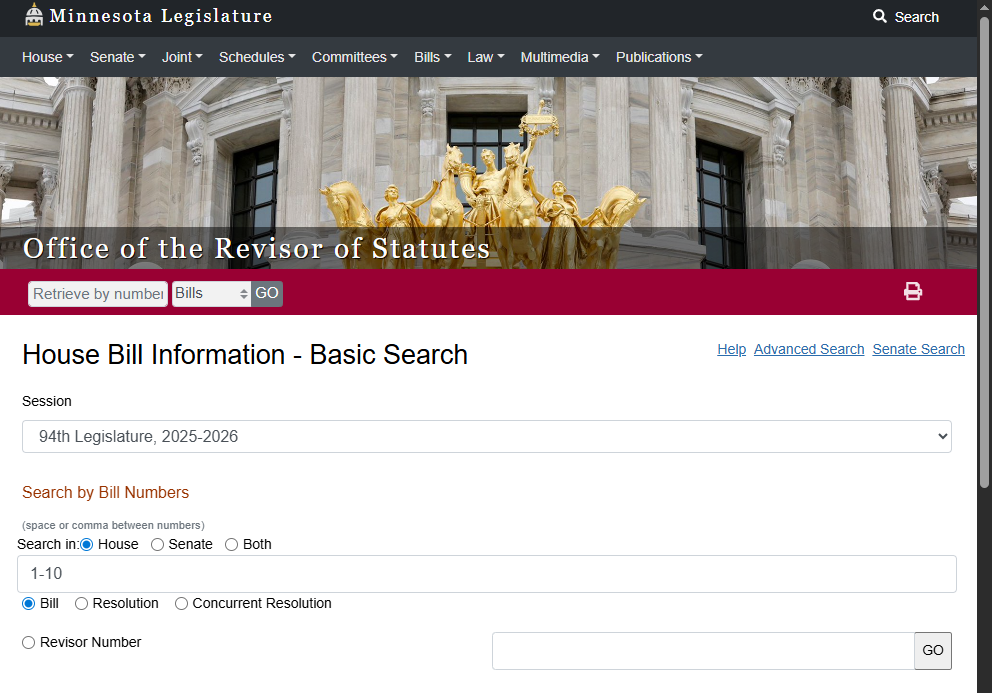The height and width of the screenshot is (693, 992).
Task: Click the scrollbar up arrow
Action: click(x=984, y=8)
